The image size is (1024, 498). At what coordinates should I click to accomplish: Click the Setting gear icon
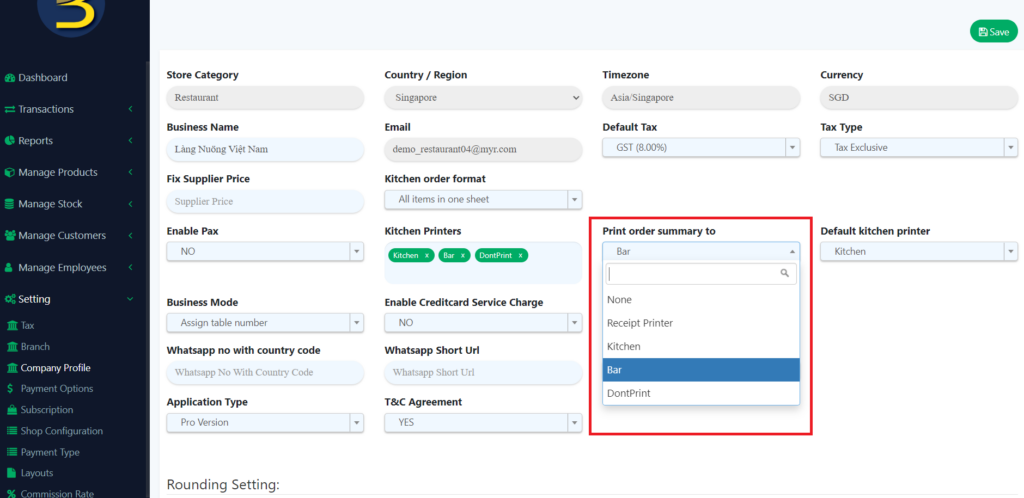[x=10, y=299]
